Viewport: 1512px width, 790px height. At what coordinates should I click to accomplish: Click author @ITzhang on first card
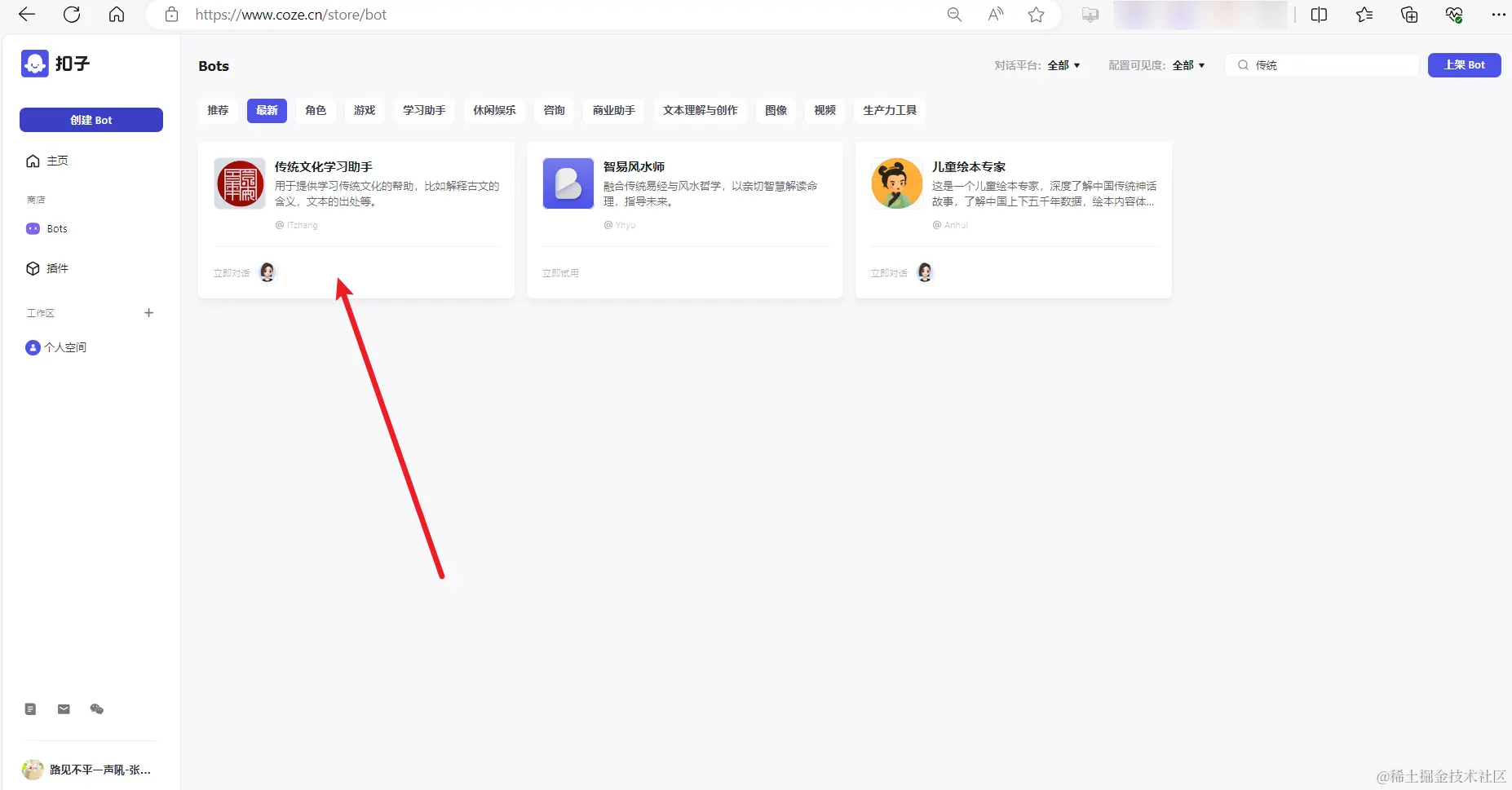[x=297, y=225]
